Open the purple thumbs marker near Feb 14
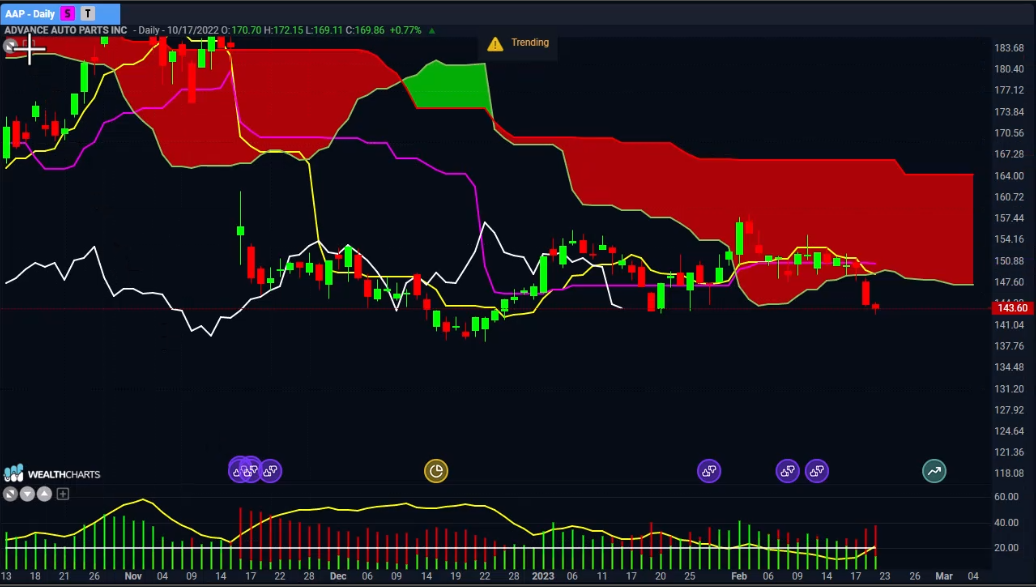The image size is (1036, 587). coord(817,471)
